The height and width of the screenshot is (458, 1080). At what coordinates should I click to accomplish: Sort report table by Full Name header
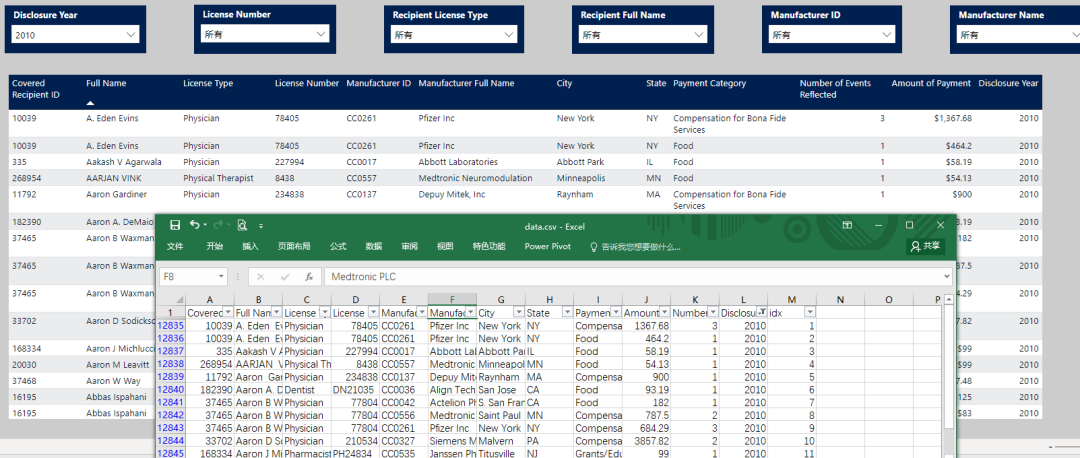coord(106,83)
